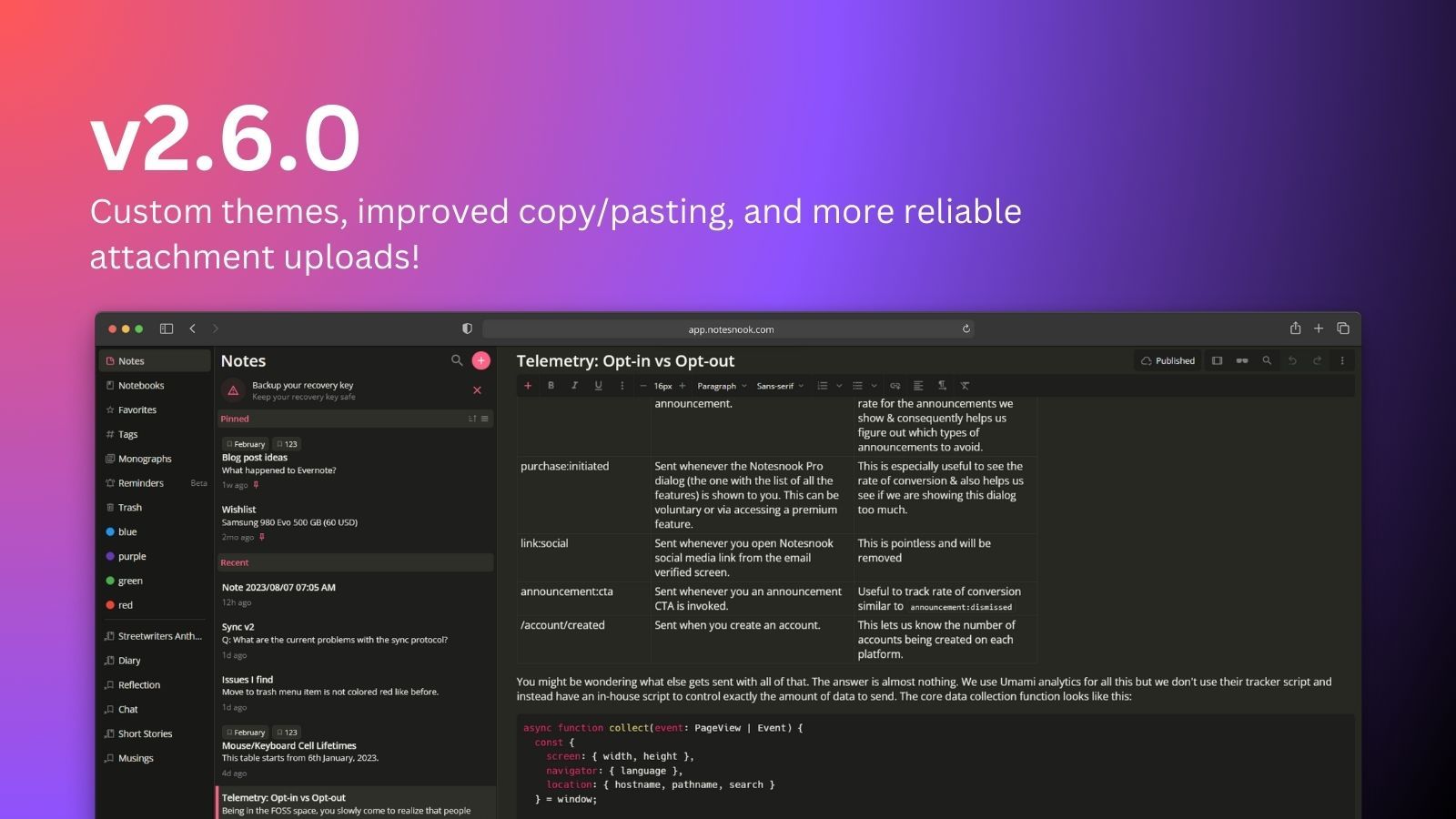Search within the note using editor magnifier
This screenshot has width=1456, height=819.
(1267, 361)
